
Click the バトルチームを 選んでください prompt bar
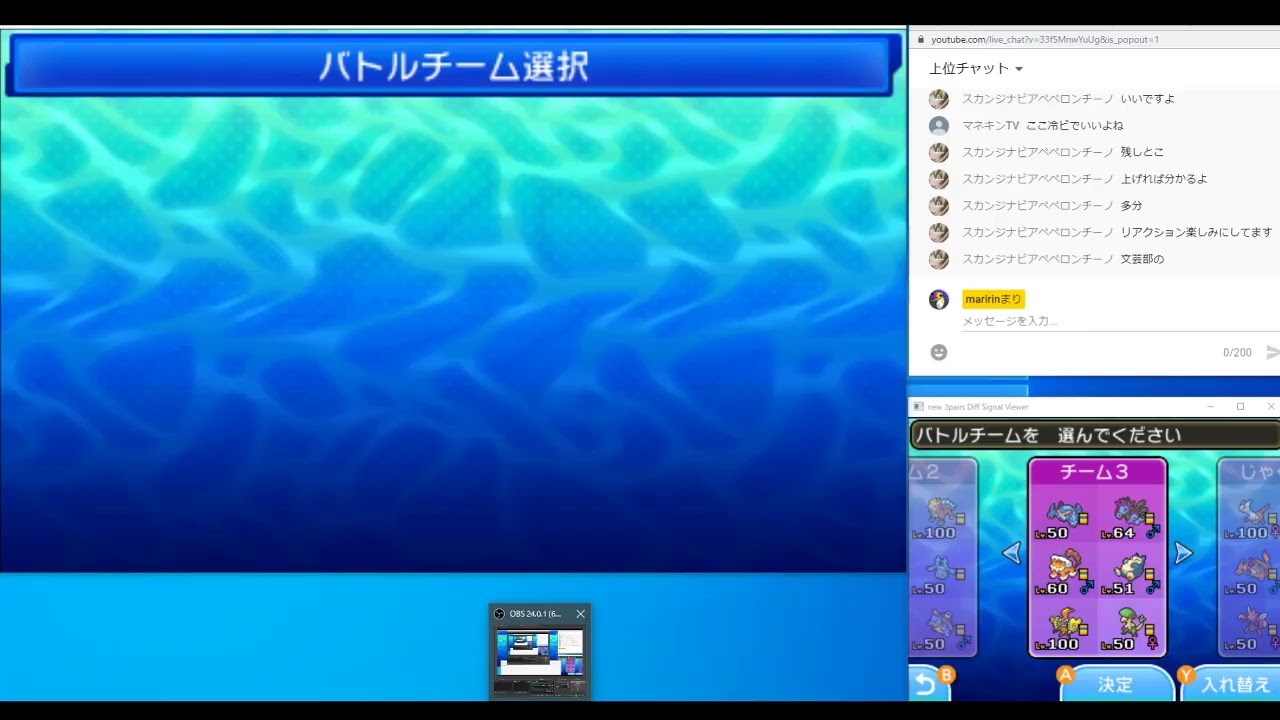pos(1094,435)
